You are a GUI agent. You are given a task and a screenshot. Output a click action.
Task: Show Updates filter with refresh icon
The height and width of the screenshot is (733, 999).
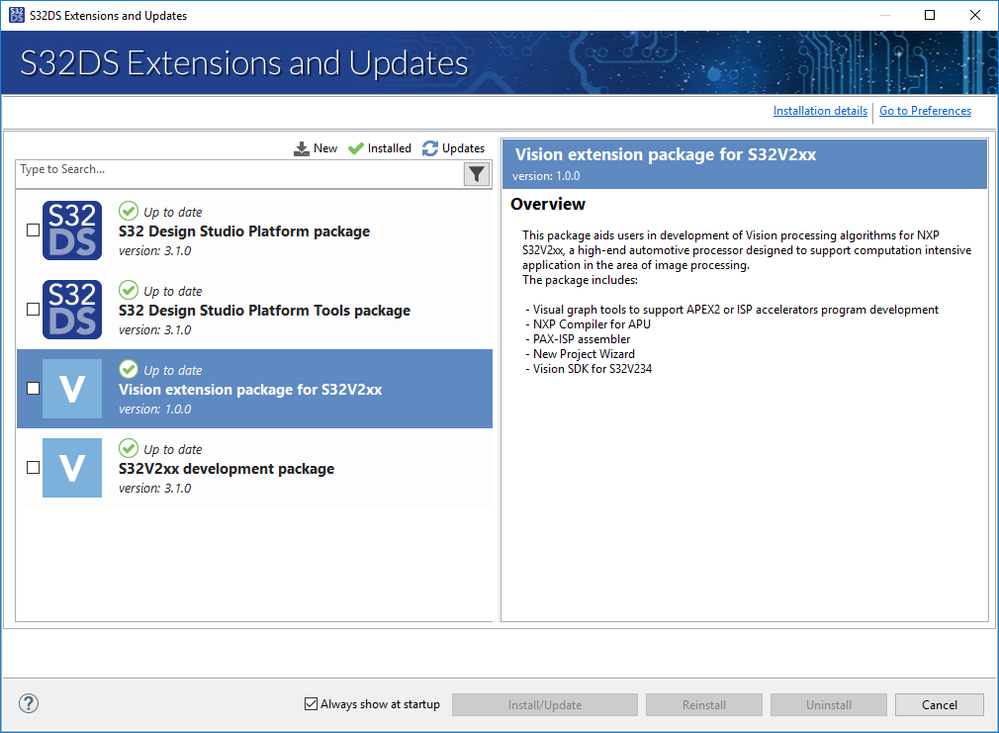pyautogui.click(x=453, y=148)
